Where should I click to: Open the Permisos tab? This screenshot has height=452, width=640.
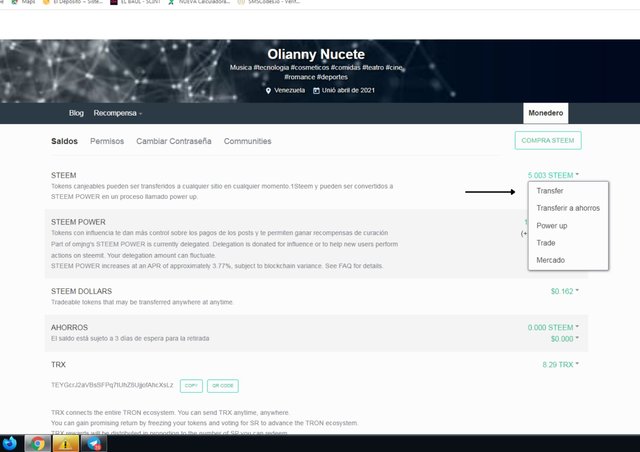click(107, 141)
